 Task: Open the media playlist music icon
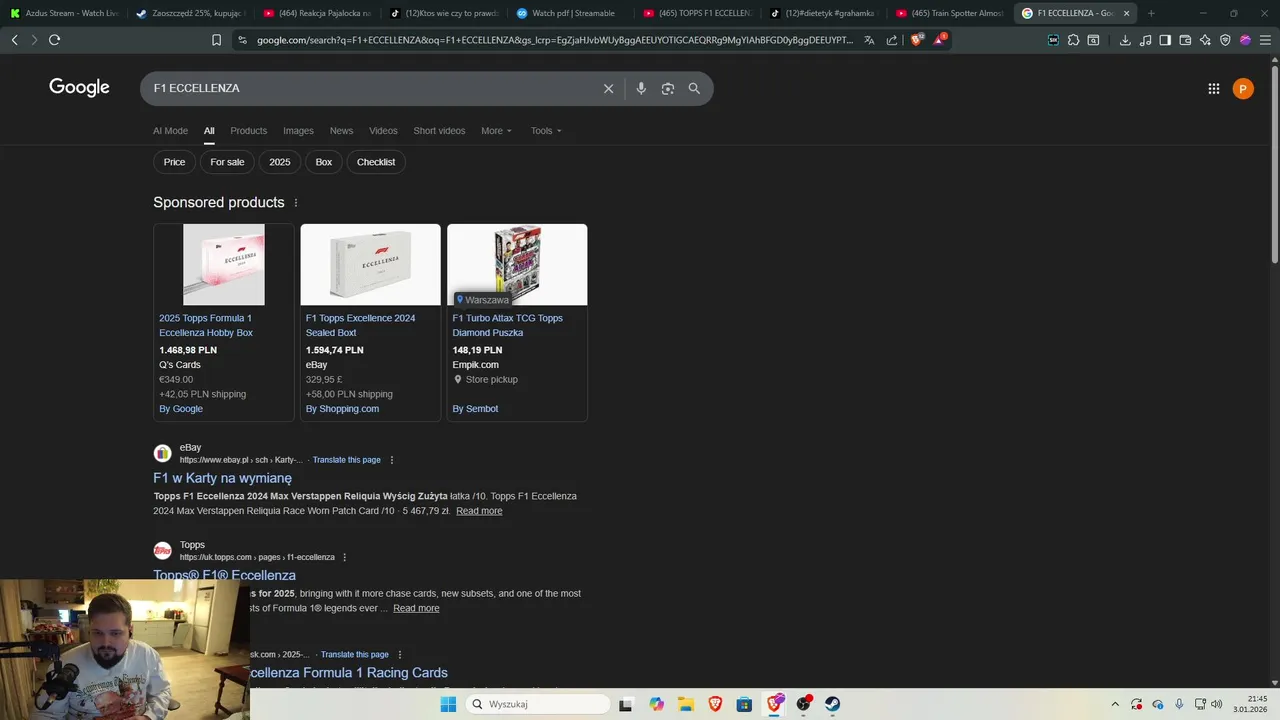pyautogui.click(x=1145, y=40)
